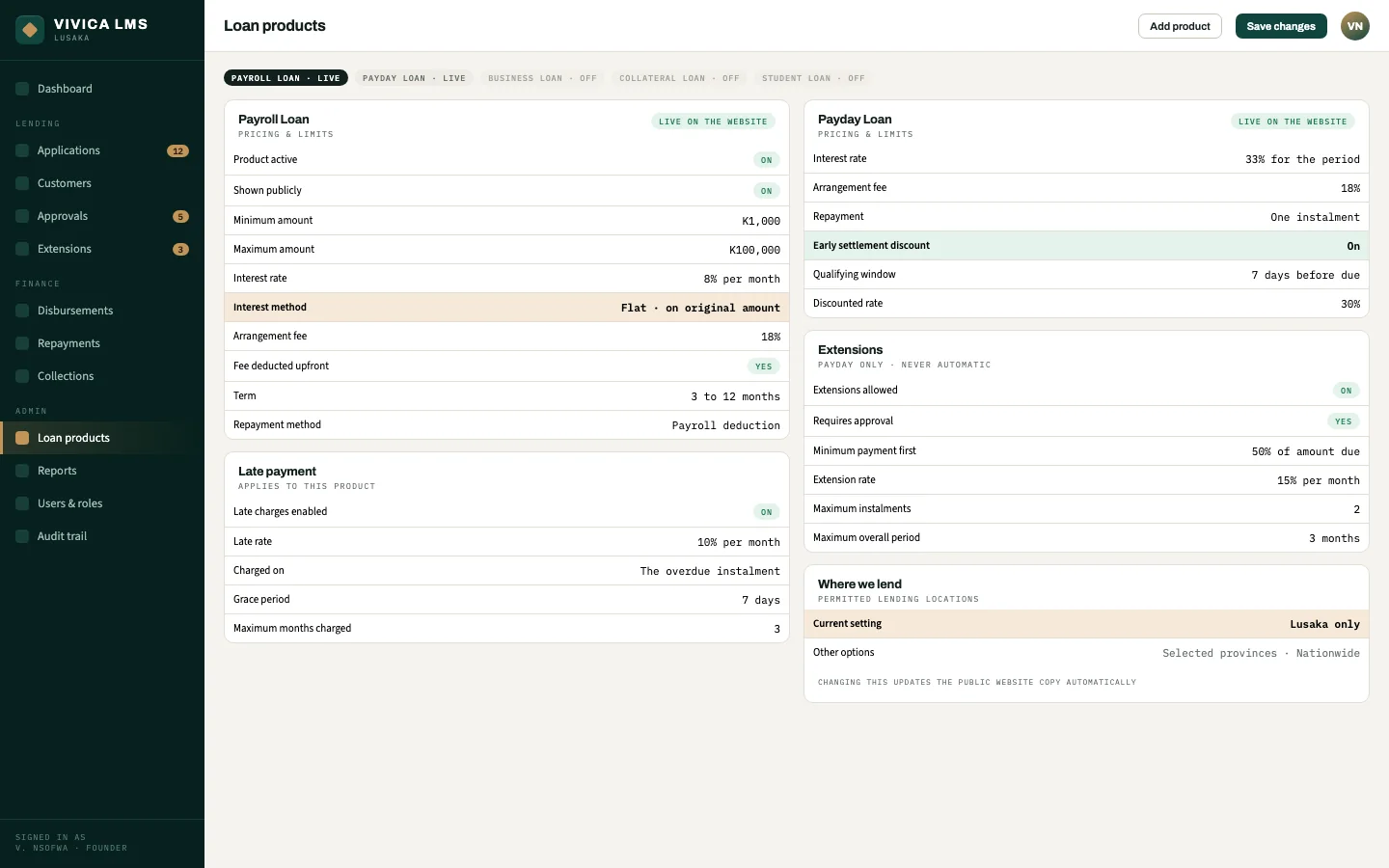Switch to the Payroll Loan tab
Image resolution: width=1389 pixels, height=868 pixels.
(x=286, y=78)
